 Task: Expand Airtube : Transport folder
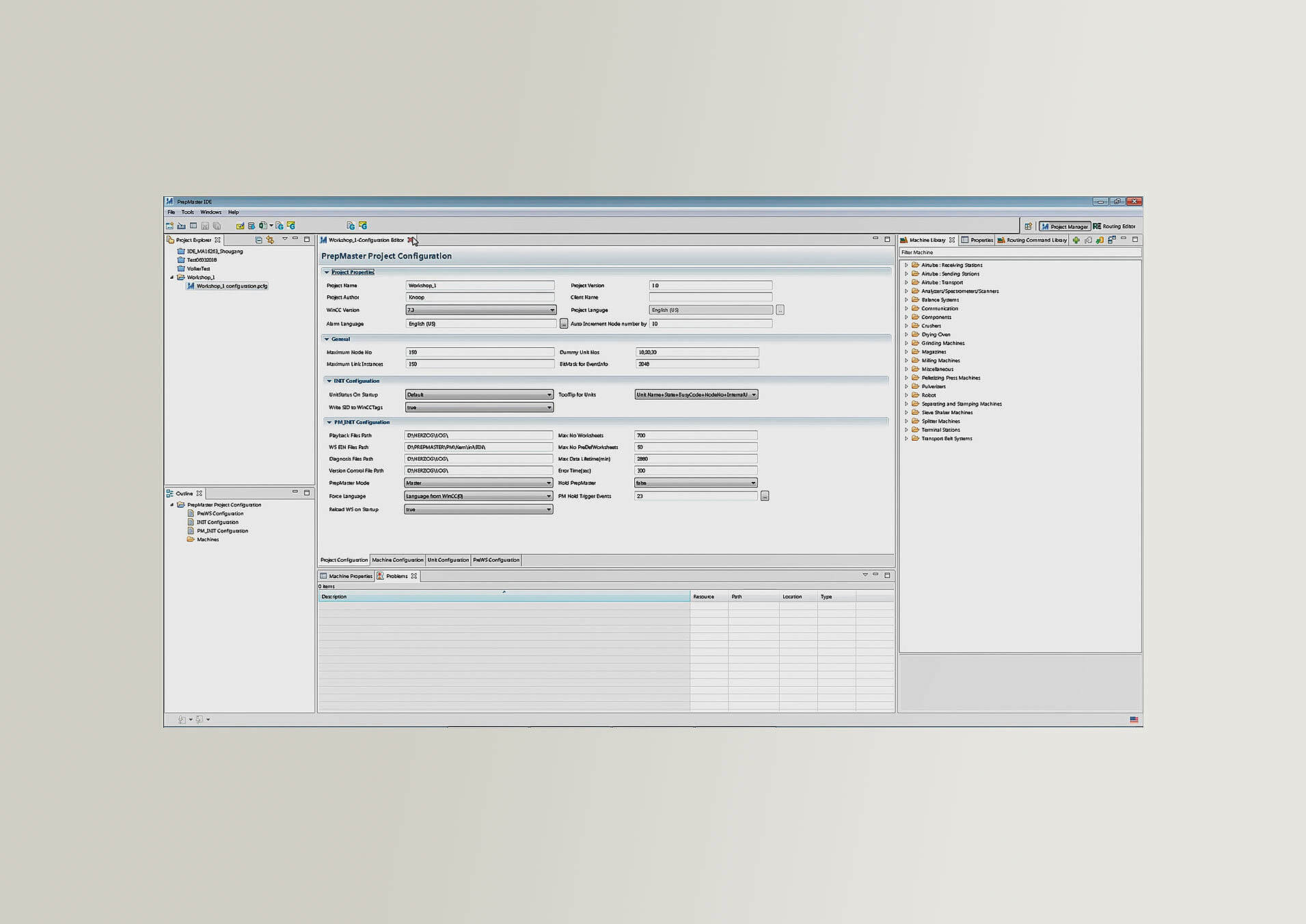click(906, 282)
